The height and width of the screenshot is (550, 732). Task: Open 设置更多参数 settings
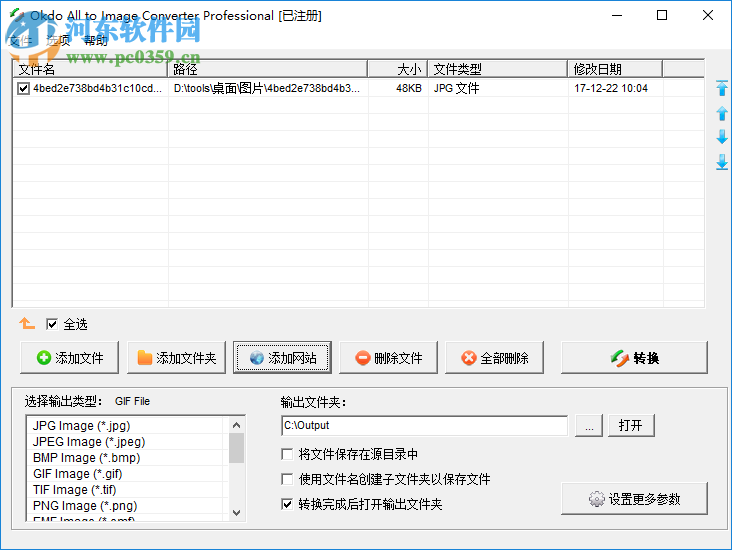pos(634,499)
